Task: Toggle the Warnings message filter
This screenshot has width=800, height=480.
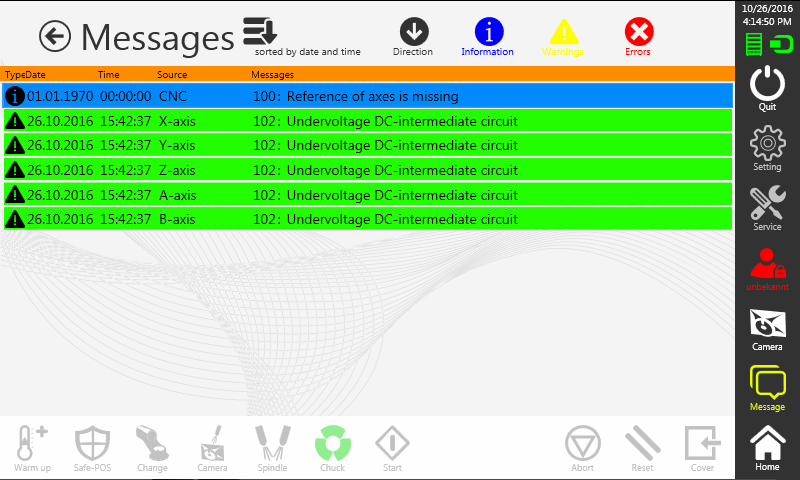Action: (x=563, y=32)
